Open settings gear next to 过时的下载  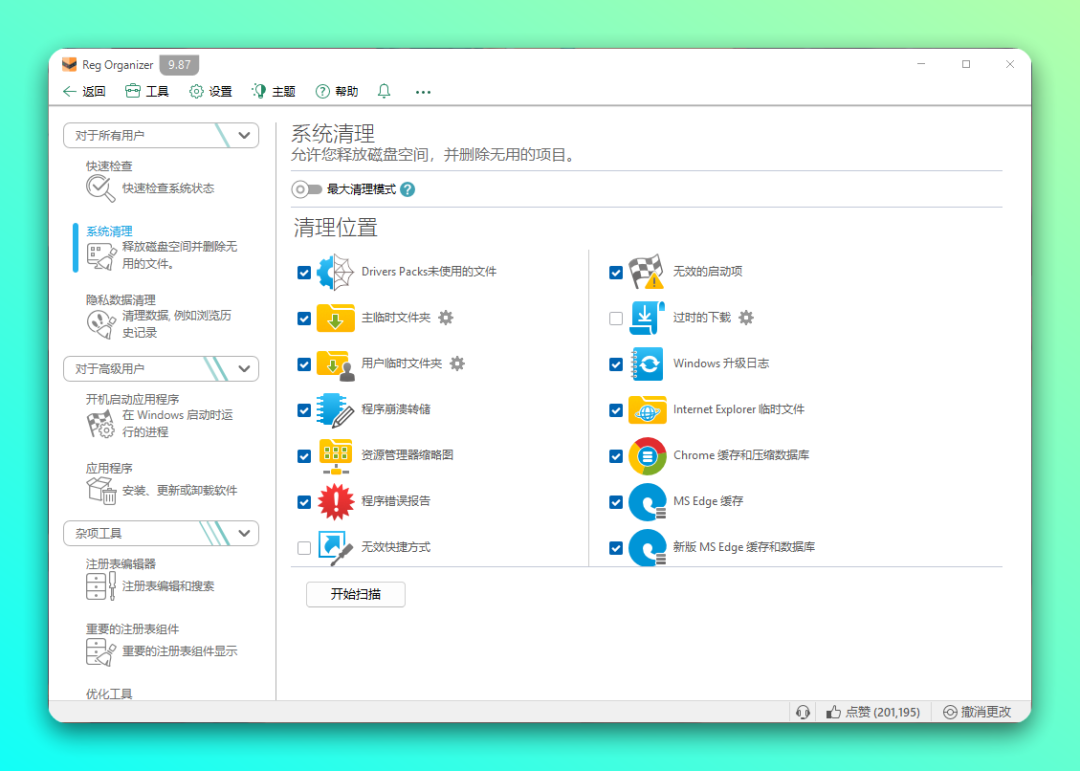click(x=746, y=317)
